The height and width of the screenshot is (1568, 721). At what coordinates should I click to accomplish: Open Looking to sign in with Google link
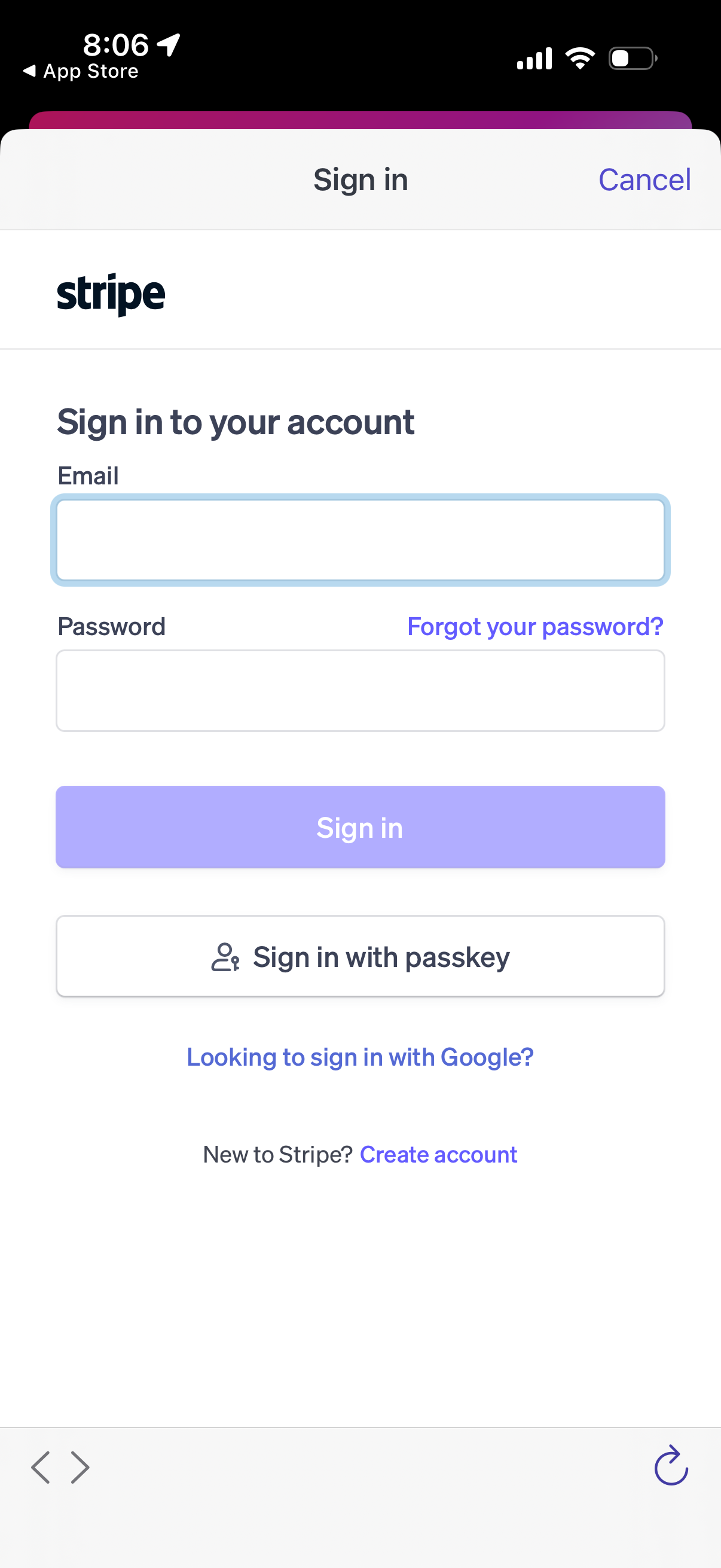(360, 1057)
